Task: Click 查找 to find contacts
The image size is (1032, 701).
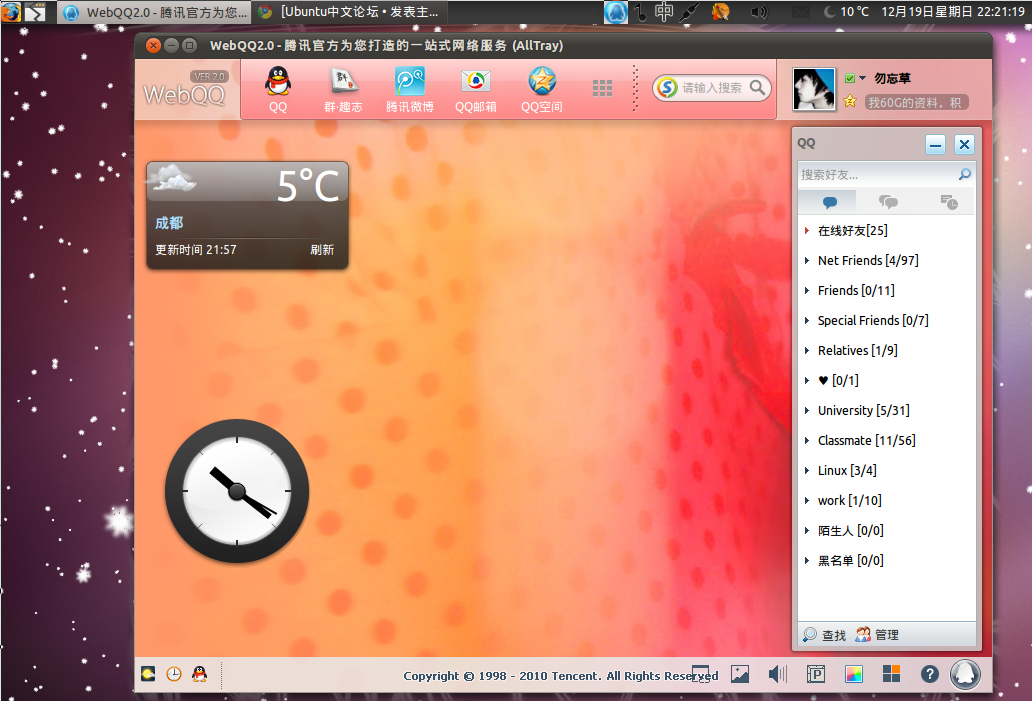Action: click(x=825, y=635)
